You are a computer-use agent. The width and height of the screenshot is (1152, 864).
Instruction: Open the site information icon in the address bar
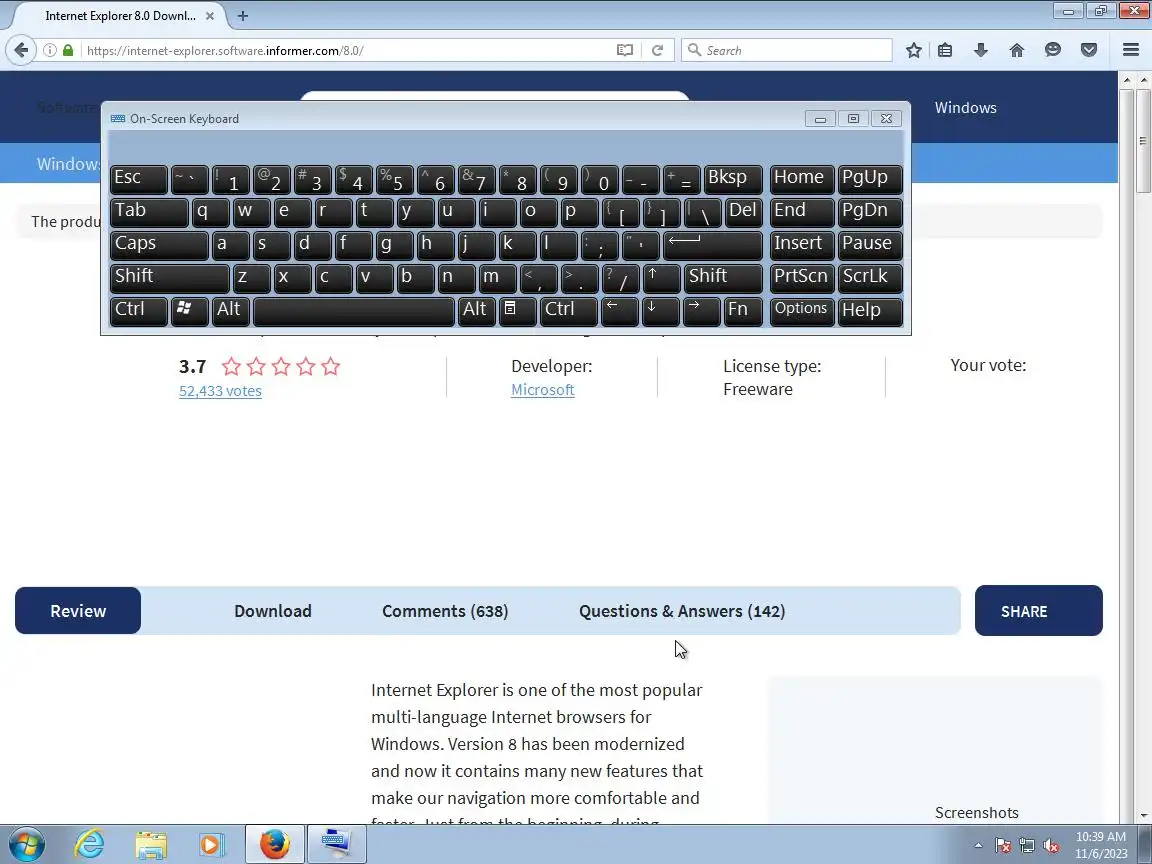pyautogui.click(x=49, y=50)
